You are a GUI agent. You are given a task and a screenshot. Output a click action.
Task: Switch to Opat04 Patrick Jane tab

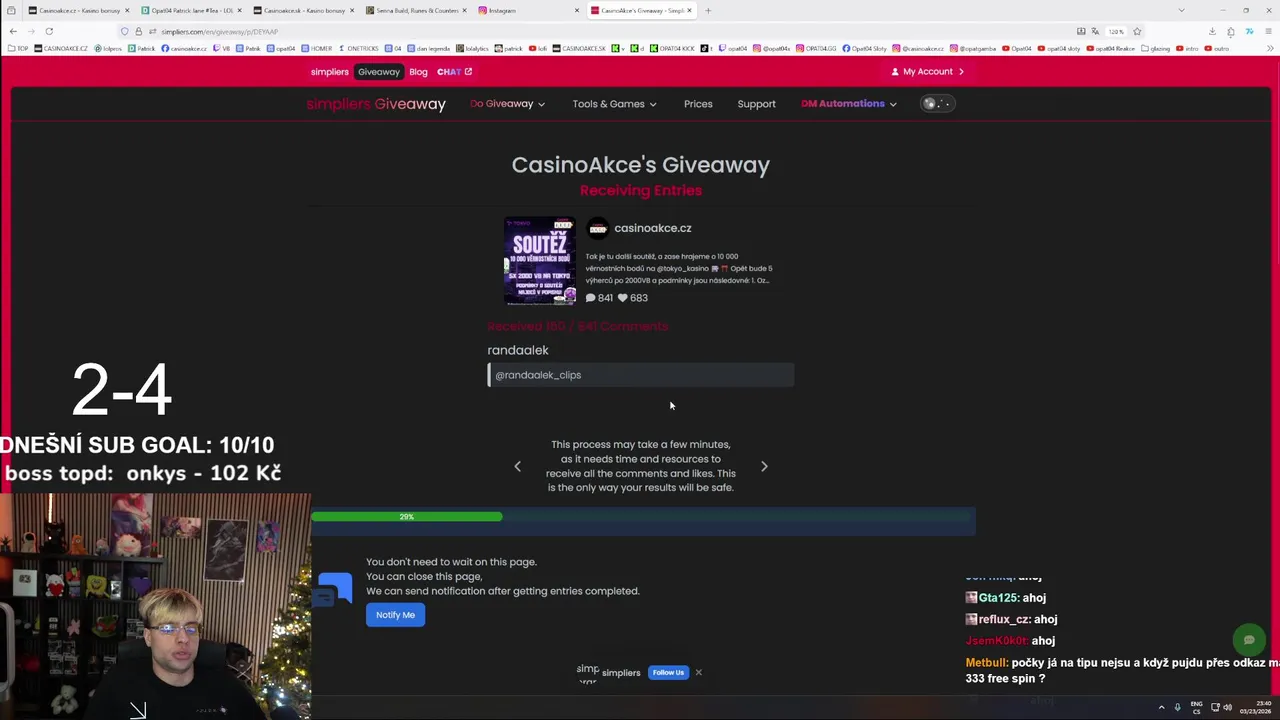[192, 10]
